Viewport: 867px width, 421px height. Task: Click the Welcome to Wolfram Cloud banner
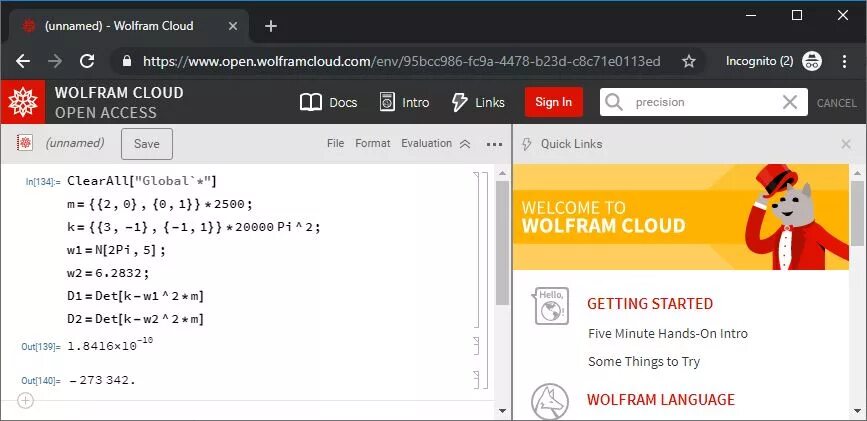(x=681, y=217)
